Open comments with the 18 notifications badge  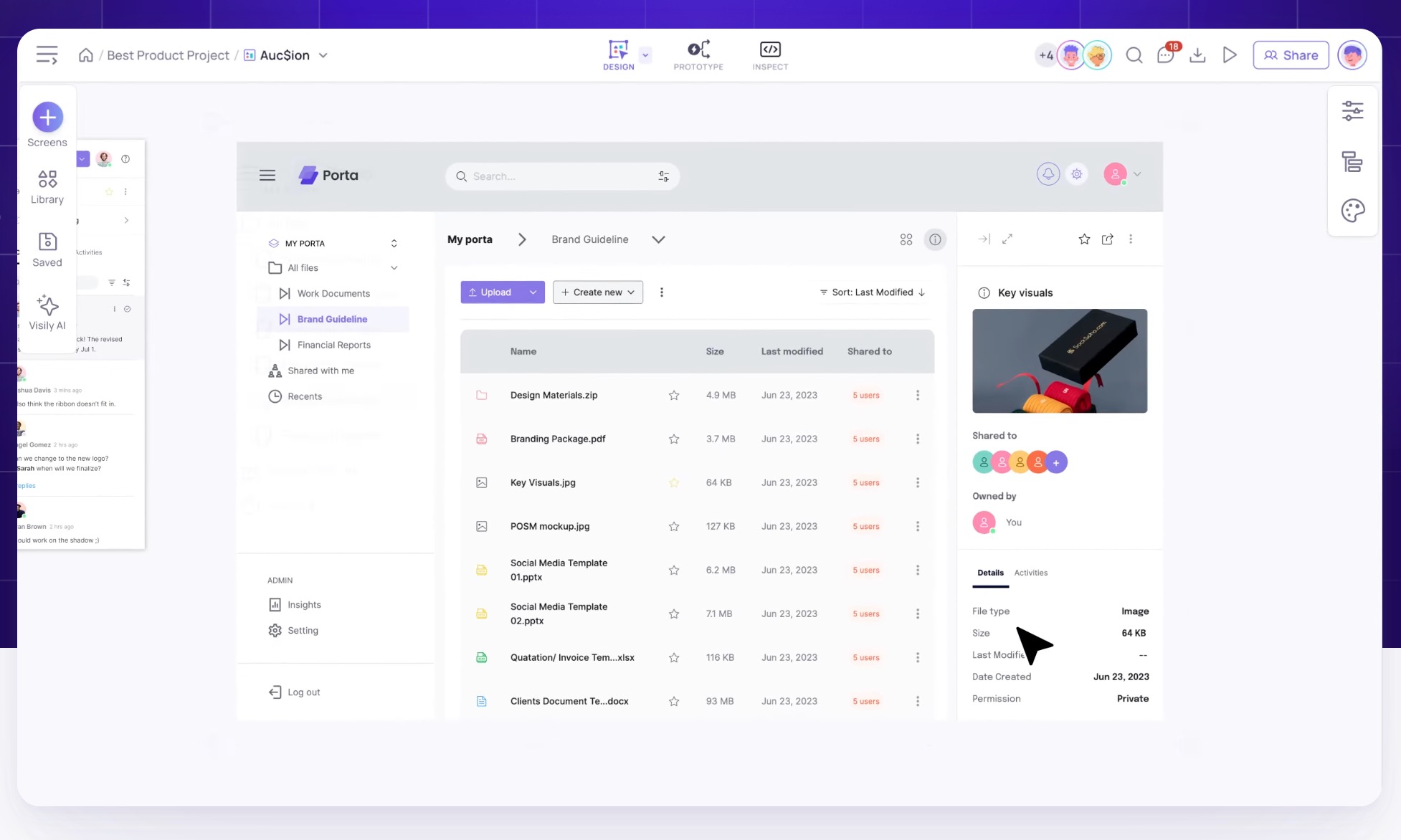[1166, 55]
